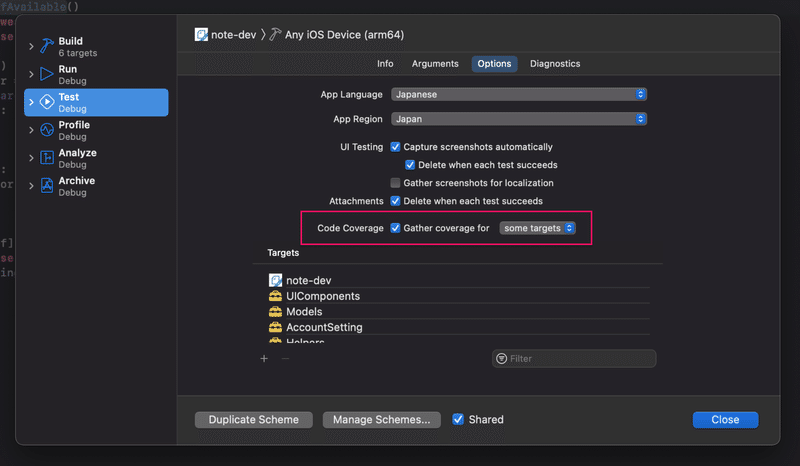Click the targets Filter input field
The image size is (800, 466).
(574, 358)
